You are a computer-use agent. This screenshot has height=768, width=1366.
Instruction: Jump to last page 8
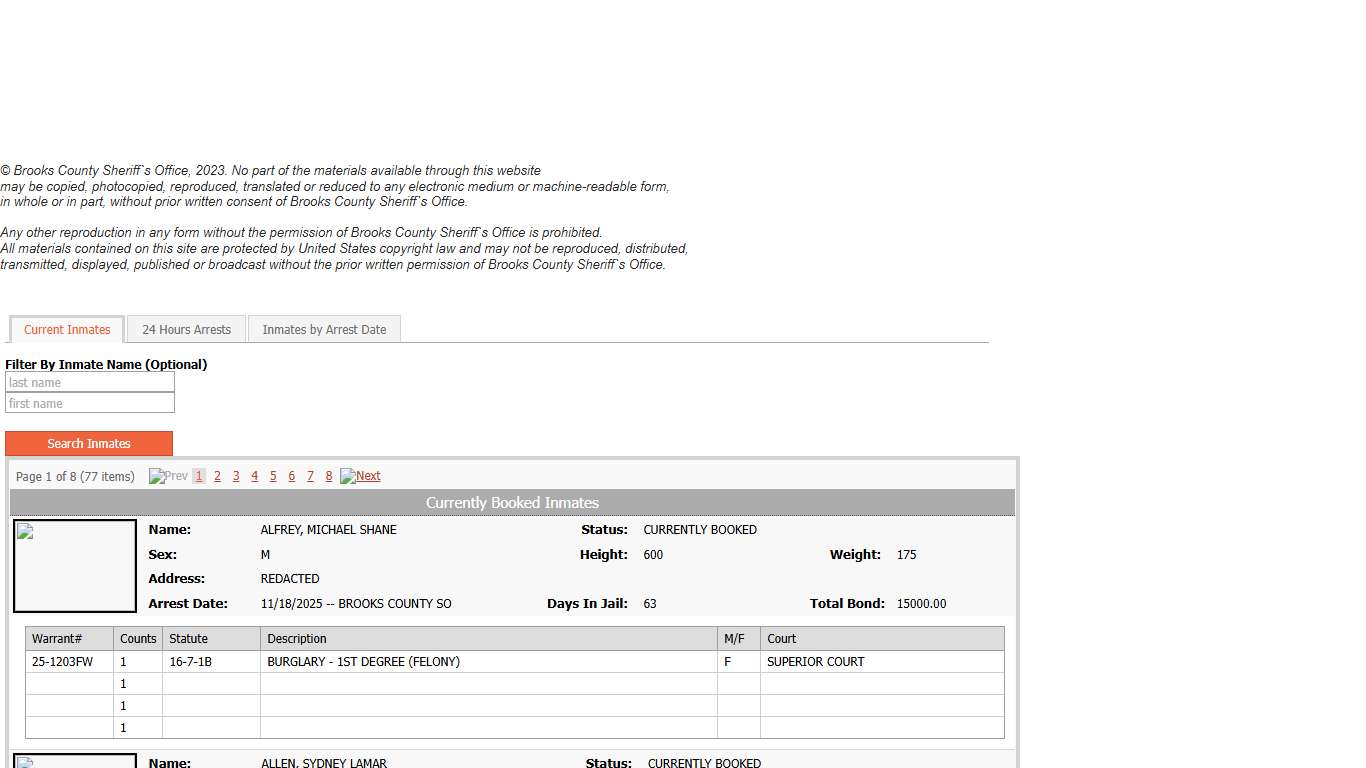tap(328, 477)
